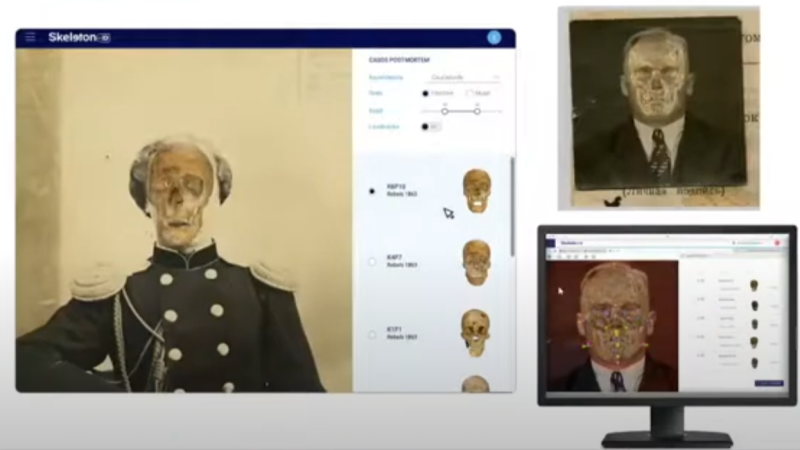Click the K4F7 skull thumbnail
The width and height of the screenshot is (800, 450).
(477, 263)
